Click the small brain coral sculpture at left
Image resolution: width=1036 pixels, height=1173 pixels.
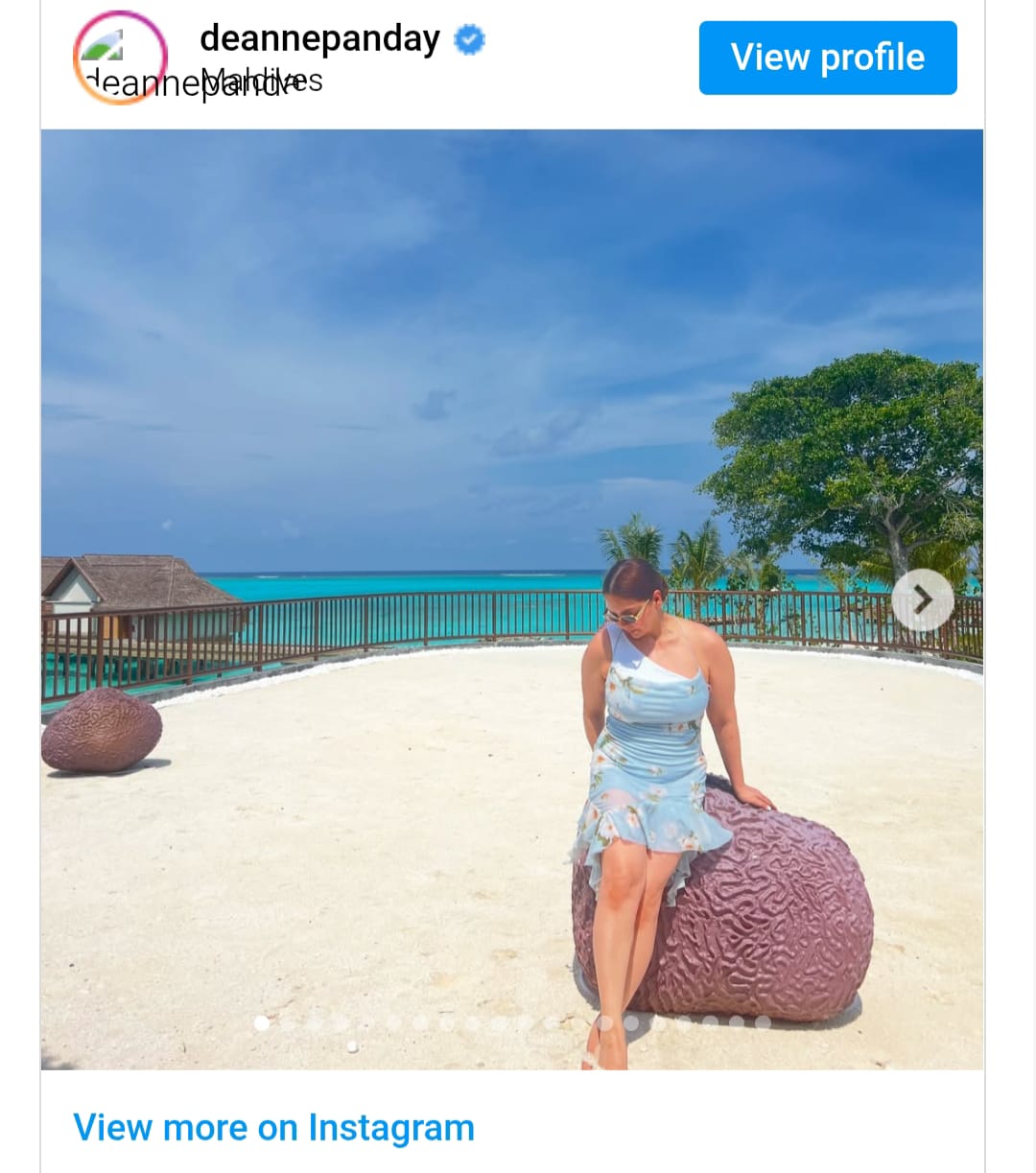(102, 731)
